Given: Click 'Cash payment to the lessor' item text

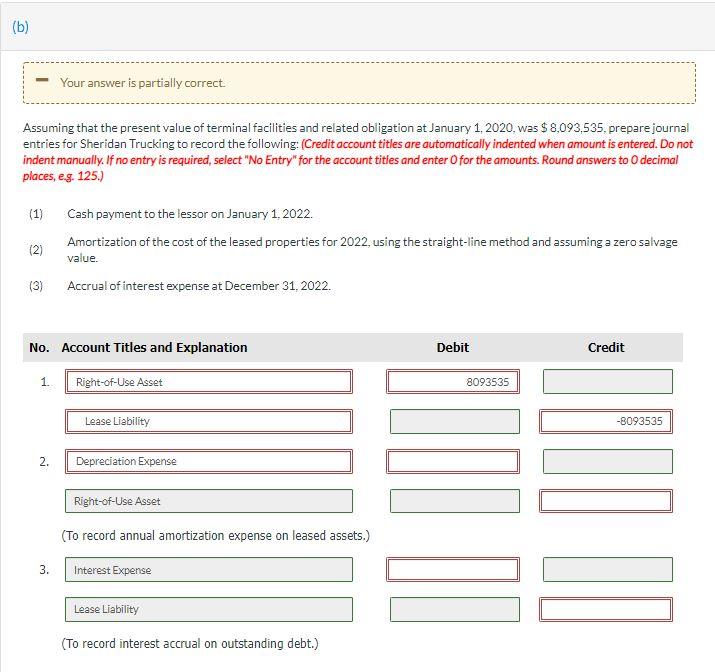Looking at the screenshot, I should coord(190,214).
